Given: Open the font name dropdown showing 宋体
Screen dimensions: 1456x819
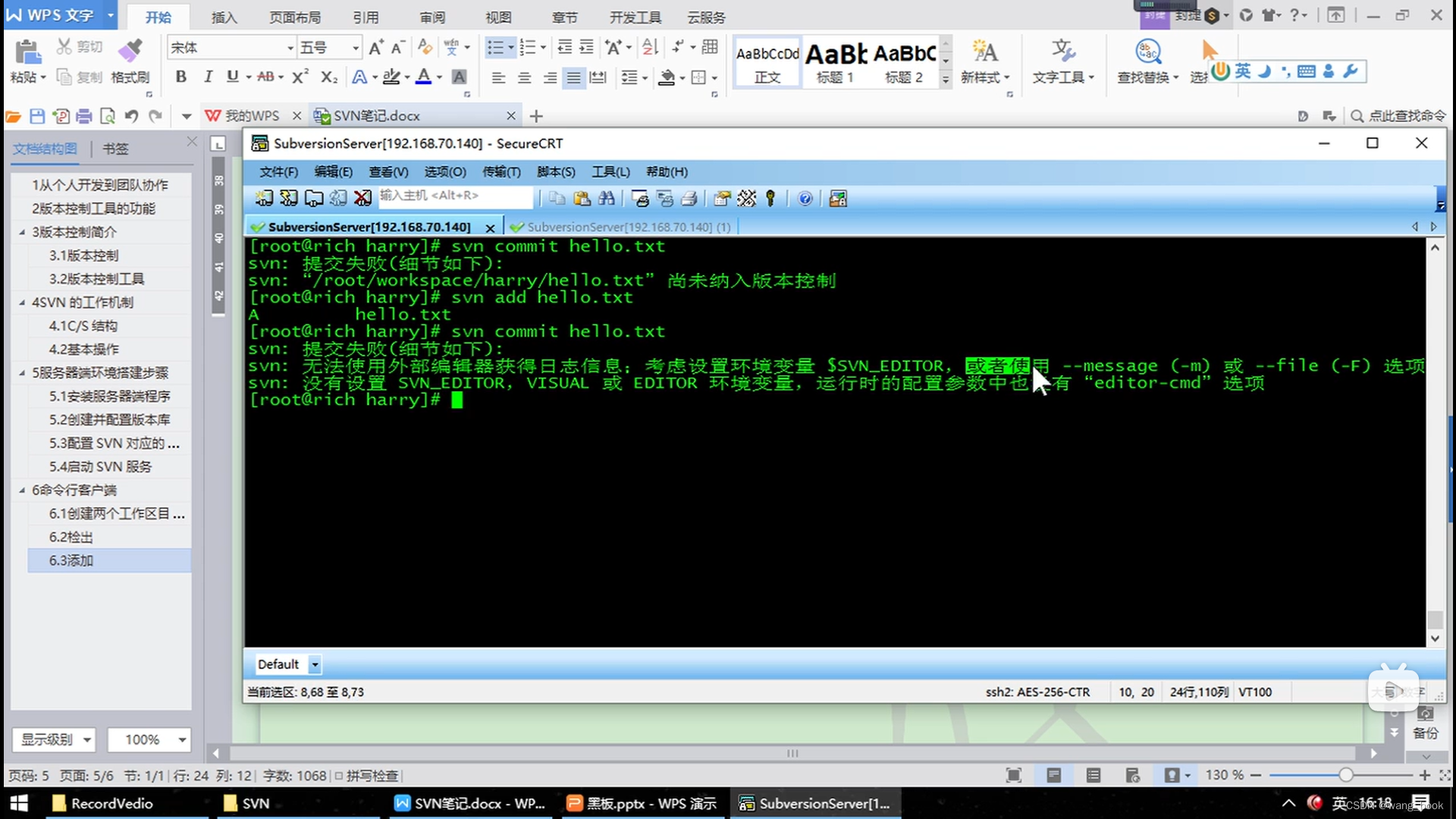Looking at the screenshot, I should tap(290, 48).
